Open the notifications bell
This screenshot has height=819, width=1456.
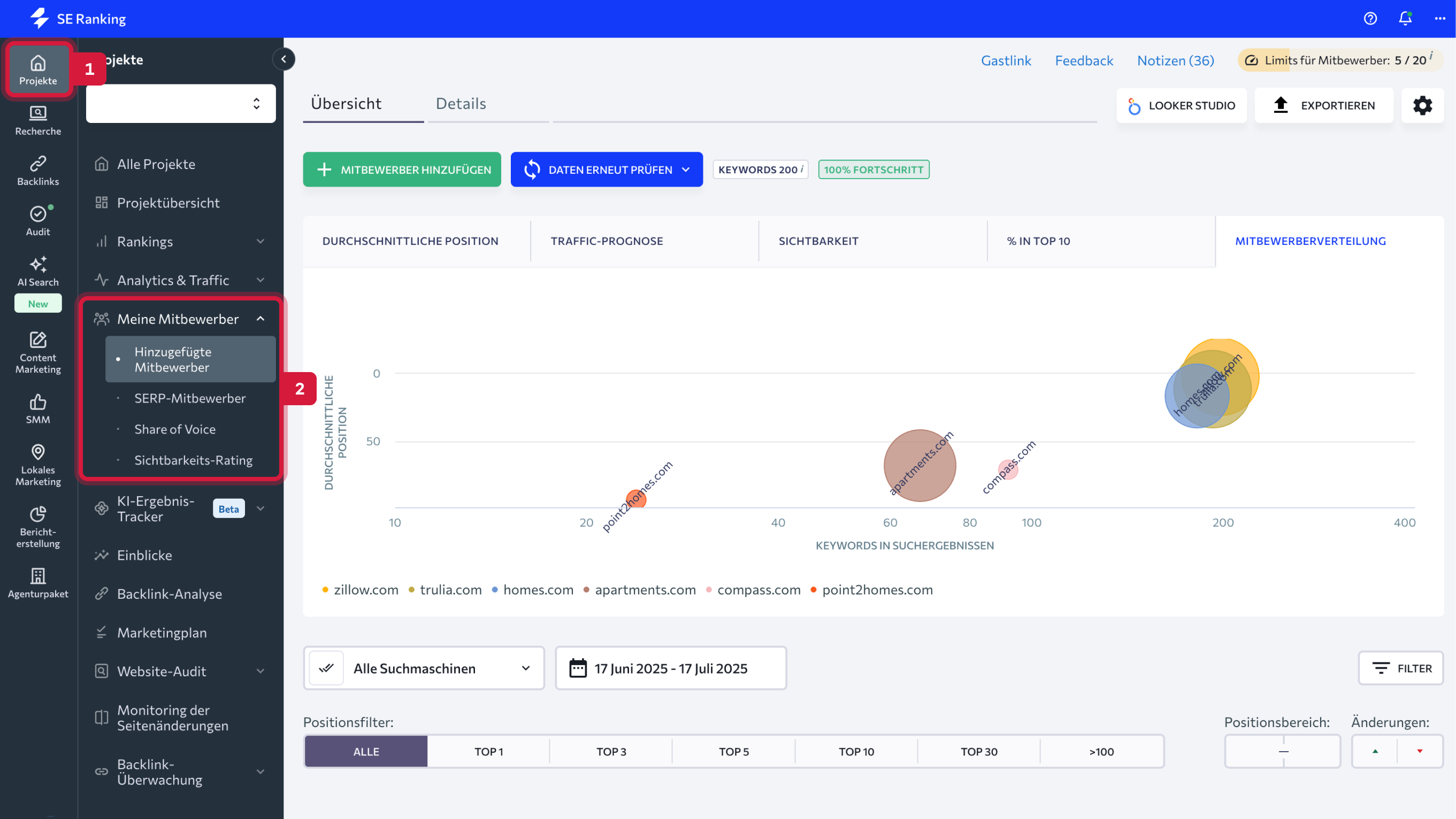(1405, 19)
